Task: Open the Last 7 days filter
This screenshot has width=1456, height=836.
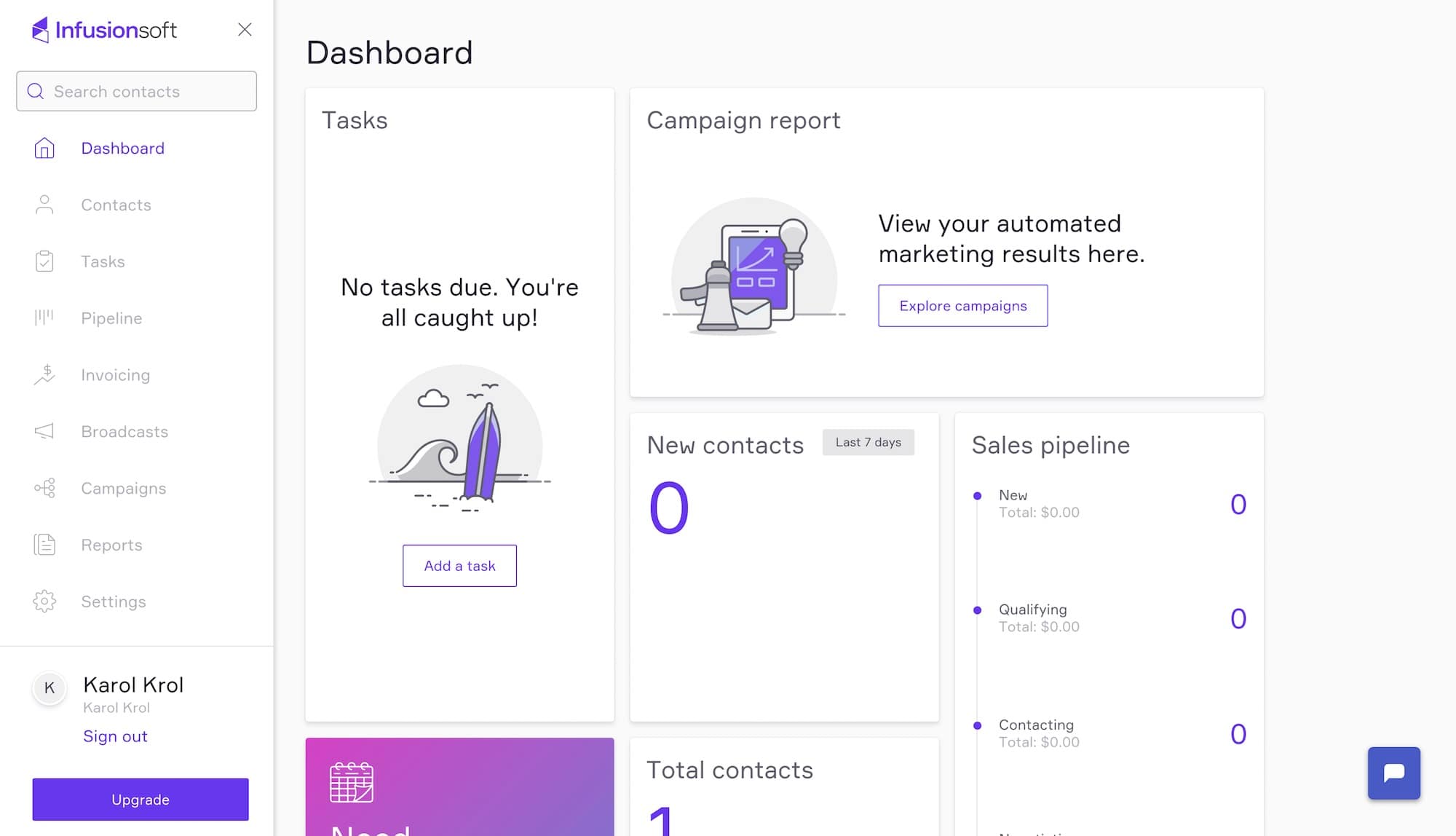Action: [868, 442]
